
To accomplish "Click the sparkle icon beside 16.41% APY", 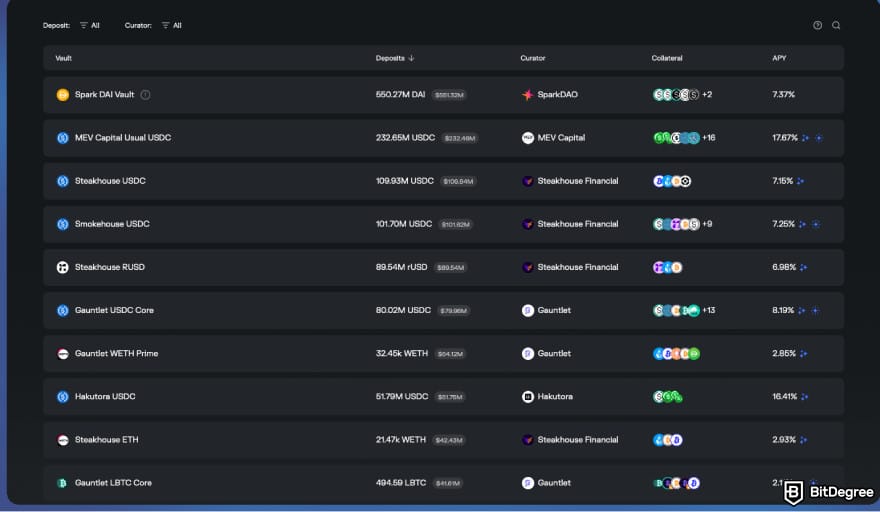I will coord(805,397).
